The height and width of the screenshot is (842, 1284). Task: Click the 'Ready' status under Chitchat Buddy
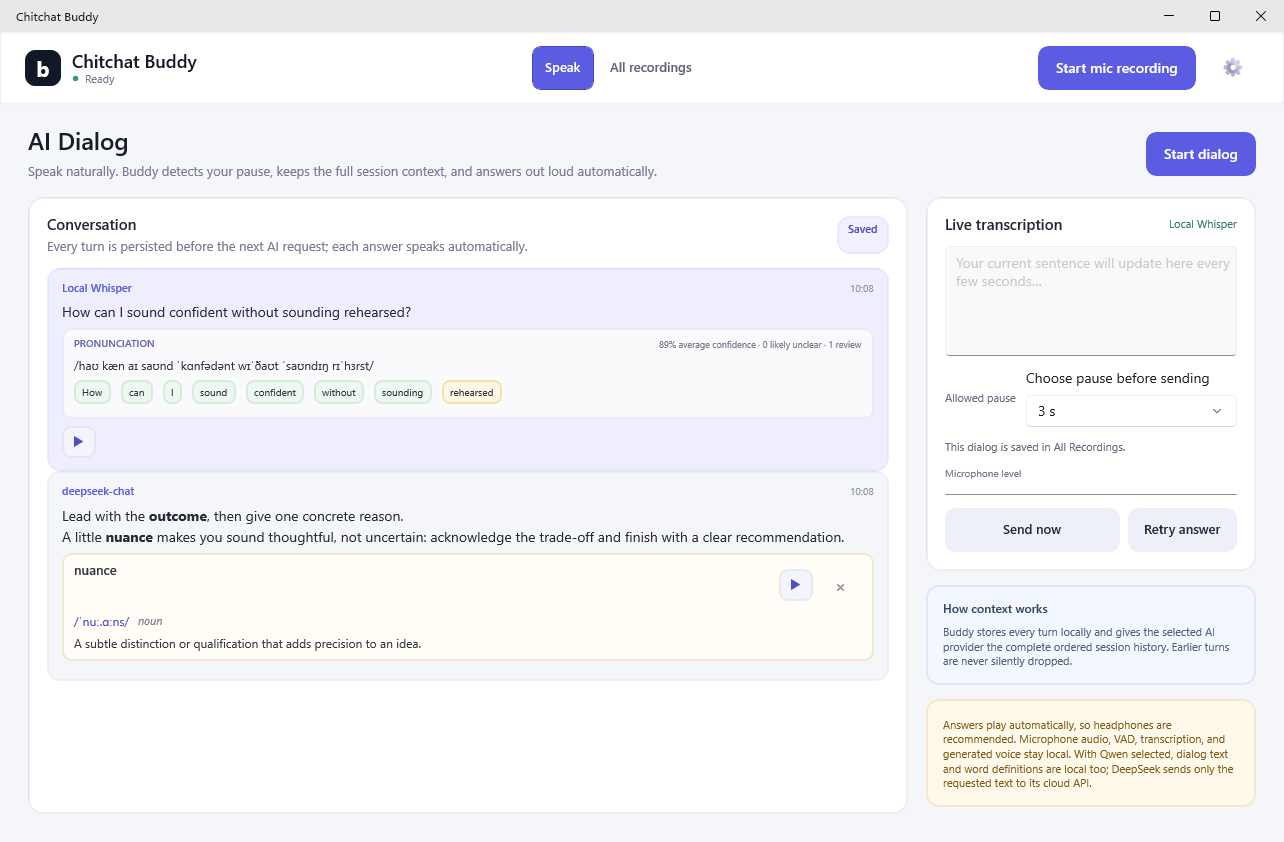pos(100,80)
